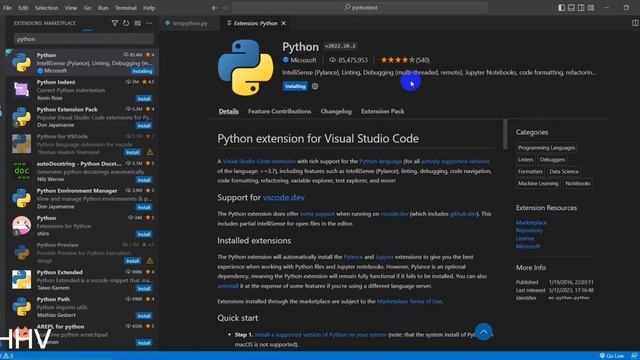Open the vscode.dev heading link
640x360 pixels.
(x=284, y=198)
